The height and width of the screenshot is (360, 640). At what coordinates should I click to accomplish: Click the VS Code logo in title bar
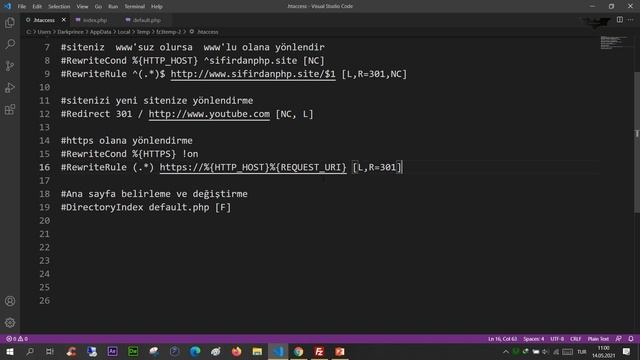[7, 6]
